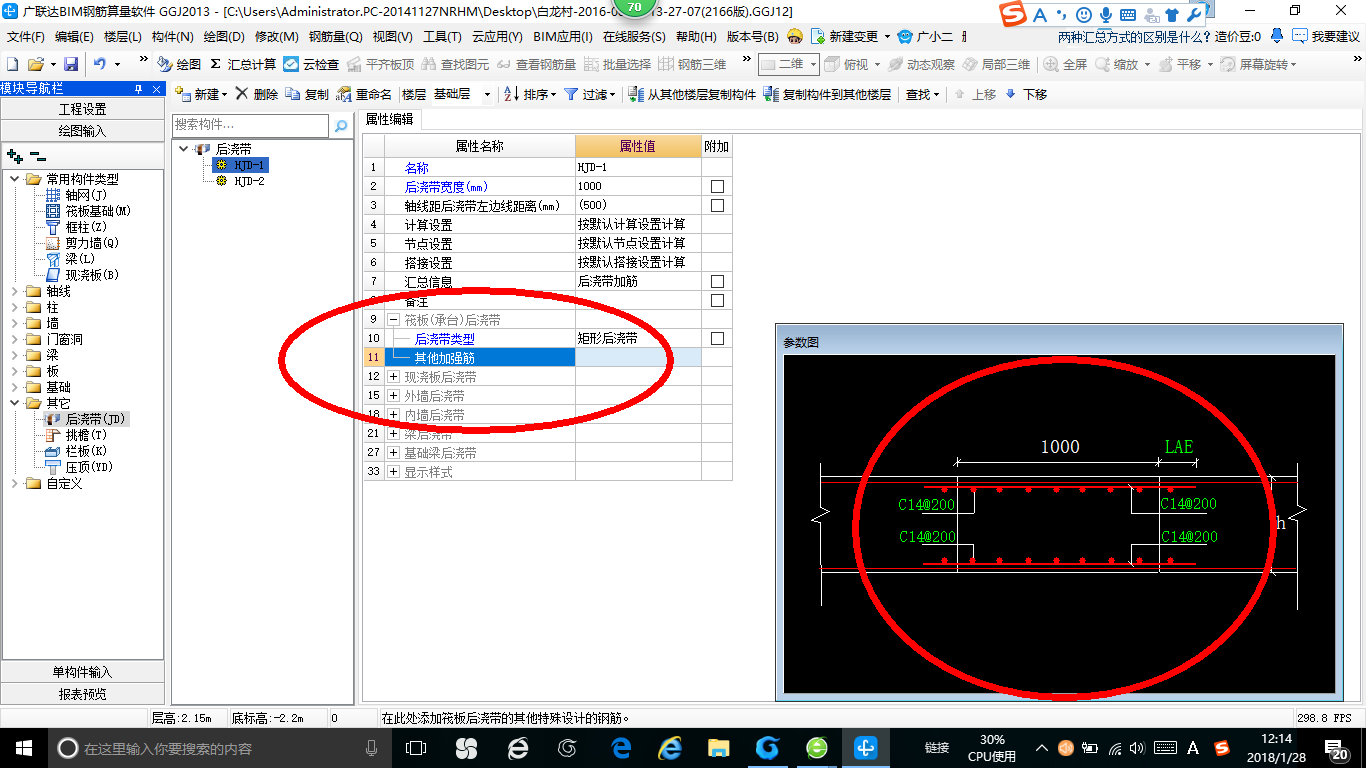
Task: Open the BIM应用(I) menu
Action: 563,36
